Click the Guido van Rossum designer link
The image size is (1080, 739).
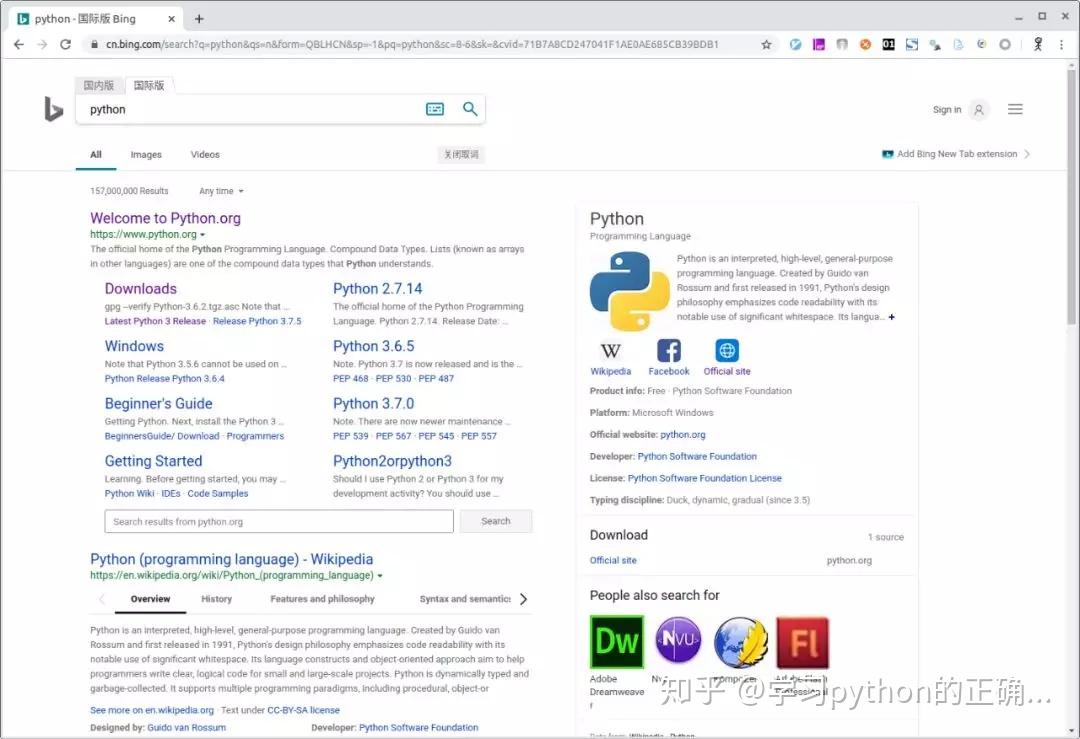[187, 727]
